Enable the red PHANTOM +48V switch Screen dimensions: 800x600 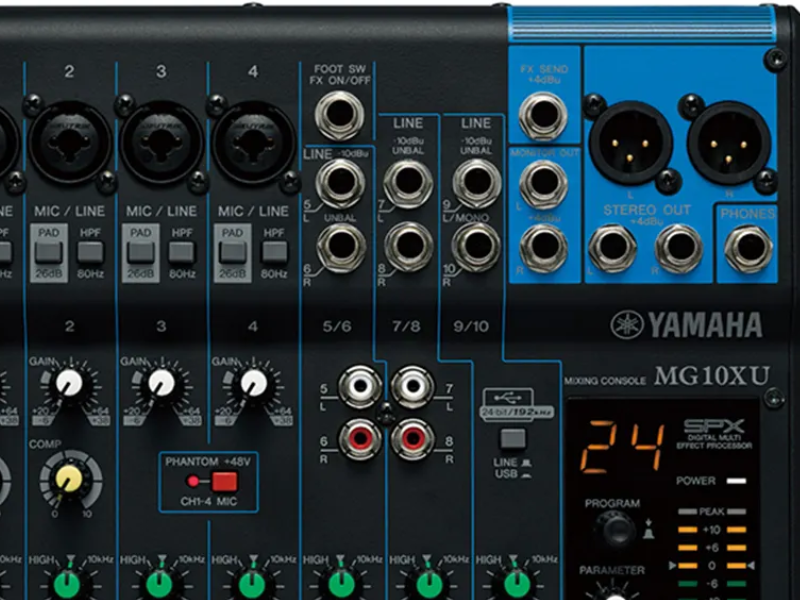tap(224, 482)
